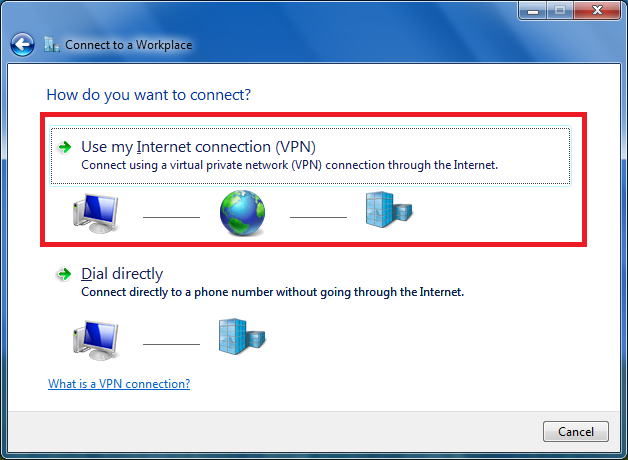Close the wizard with the red X
Viewport: 628px width, 460px height.
point(597,10)
